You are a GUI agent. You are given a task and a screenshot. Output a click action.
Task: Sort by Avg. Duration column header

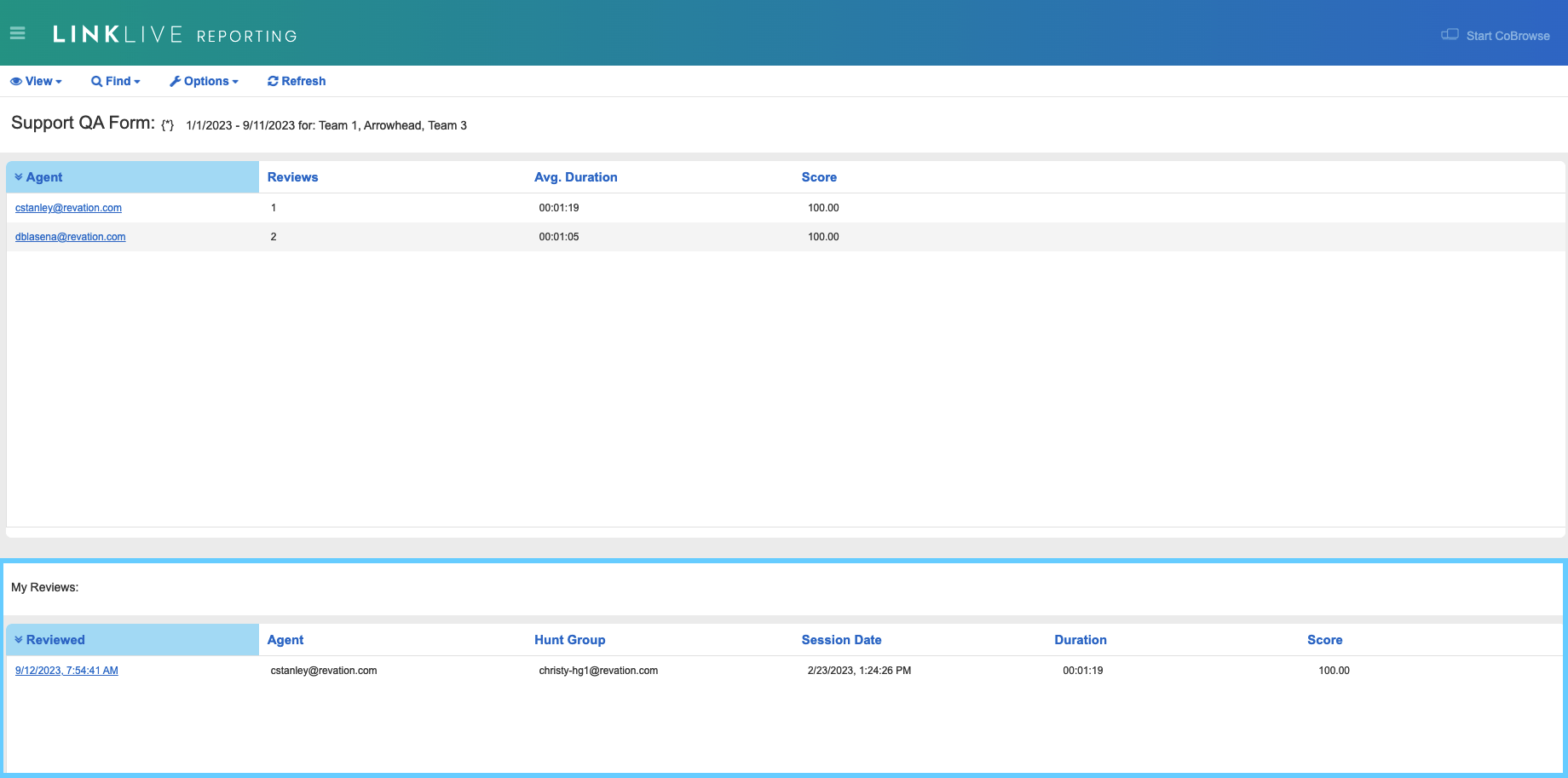[x=575, y=177]
